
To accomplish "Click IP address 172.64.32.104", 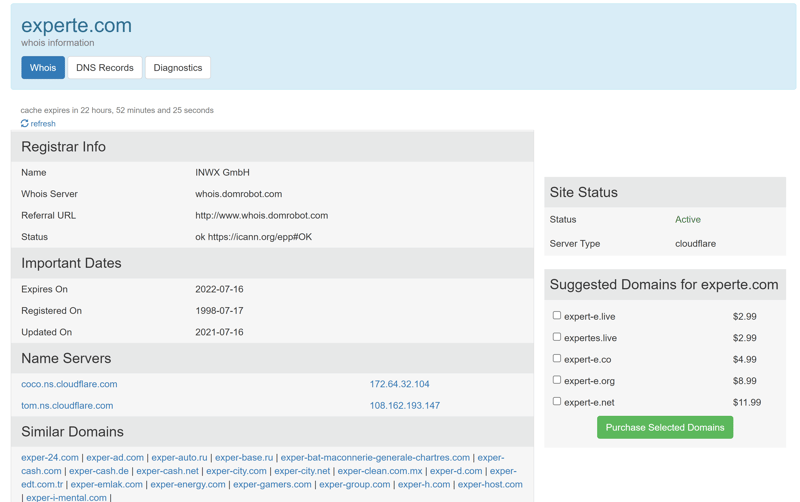I will click(399, 384).
